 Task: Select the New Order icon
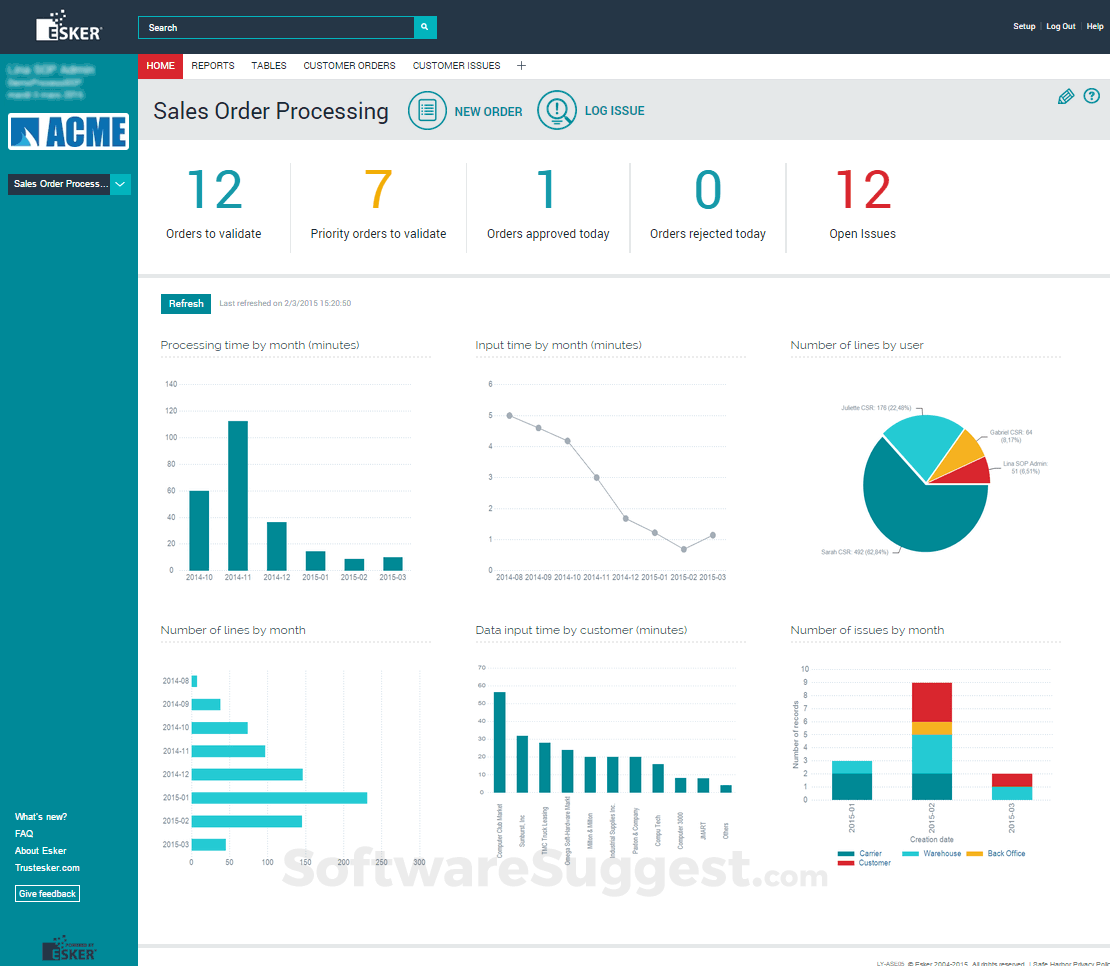click(427, 110)
